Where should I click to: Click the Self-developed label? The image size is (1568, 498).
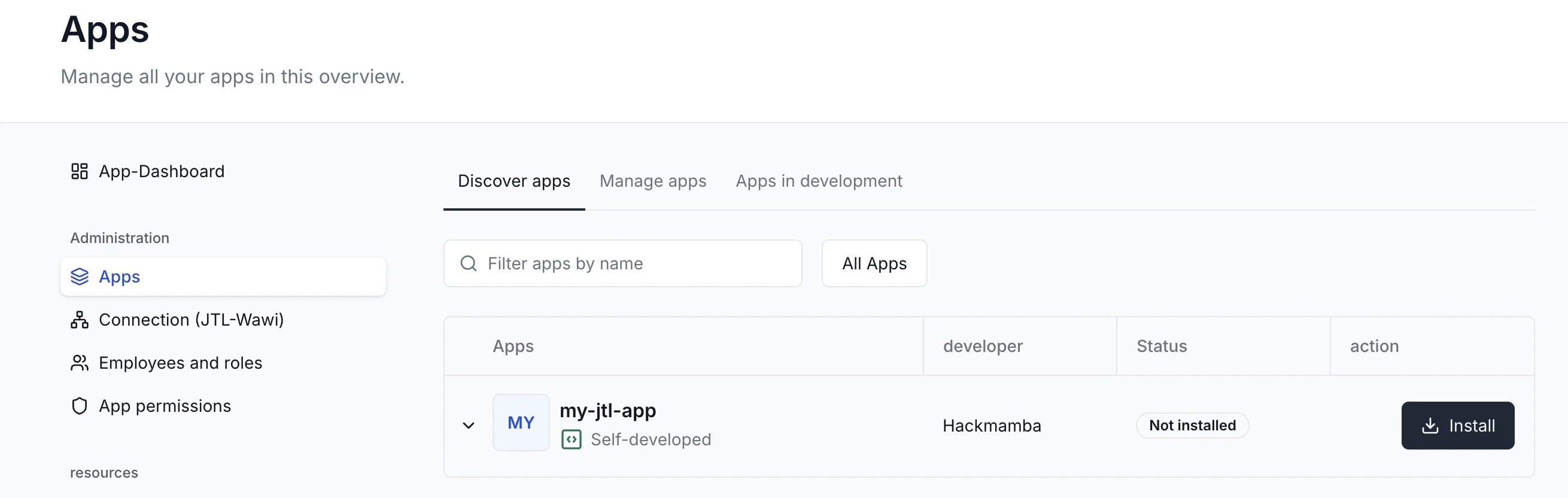(x=651, y=439)
